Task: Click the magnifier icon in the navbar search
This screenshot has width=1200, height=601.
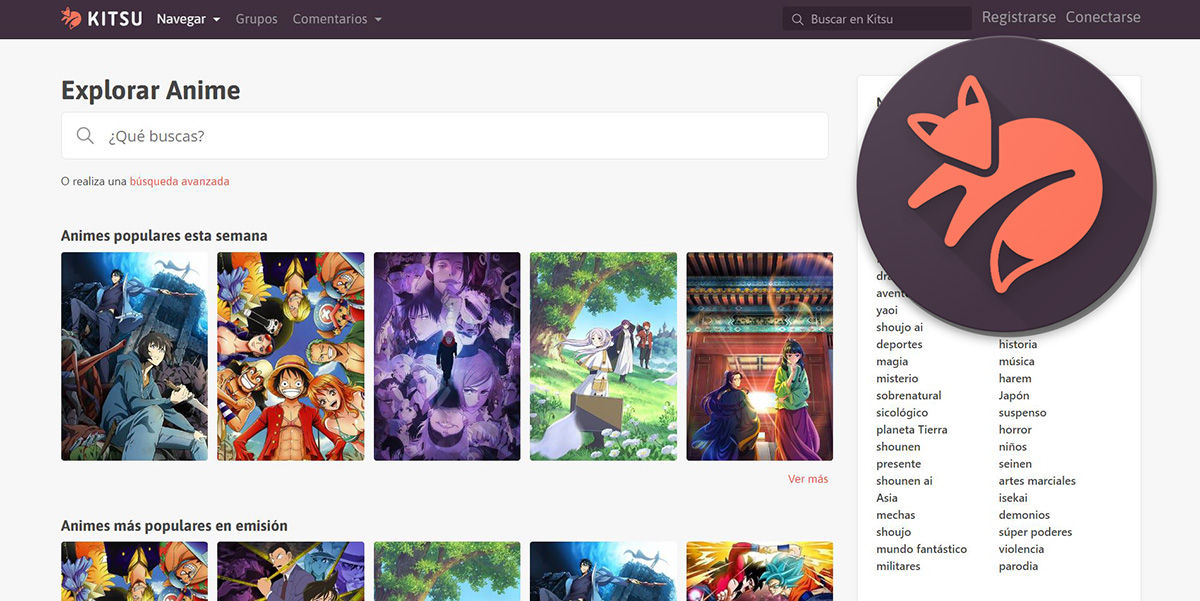Action: click(797, 19)
